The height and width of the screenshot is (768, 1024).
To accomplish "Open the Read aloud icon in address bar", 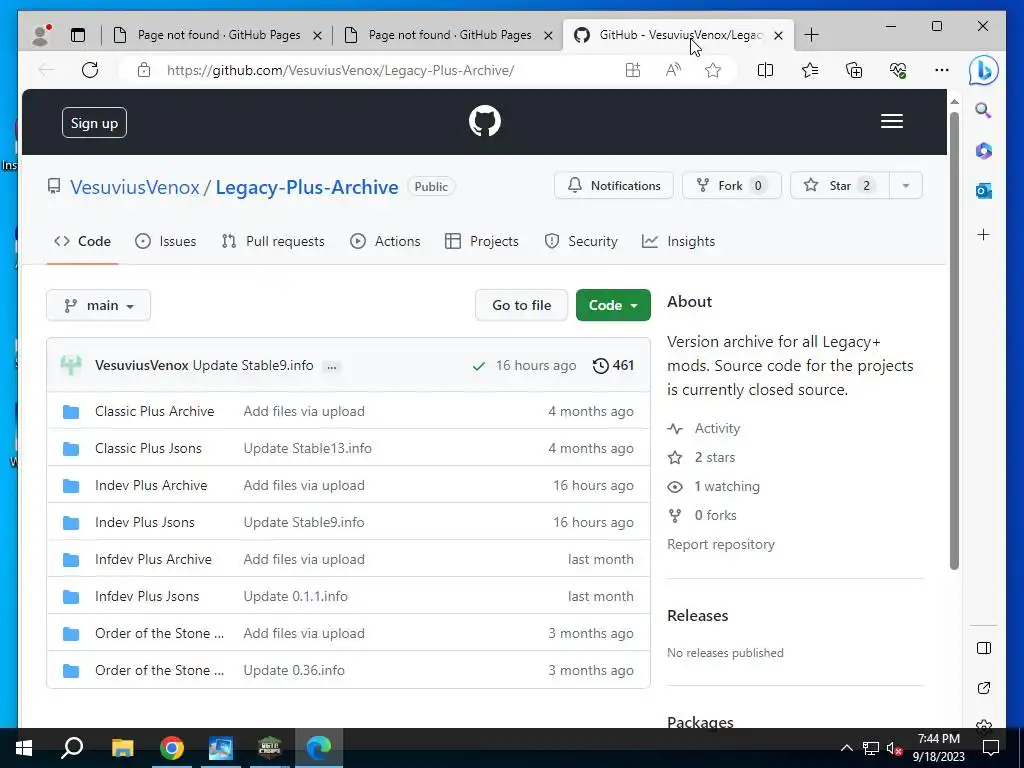I will pos(673,70).
